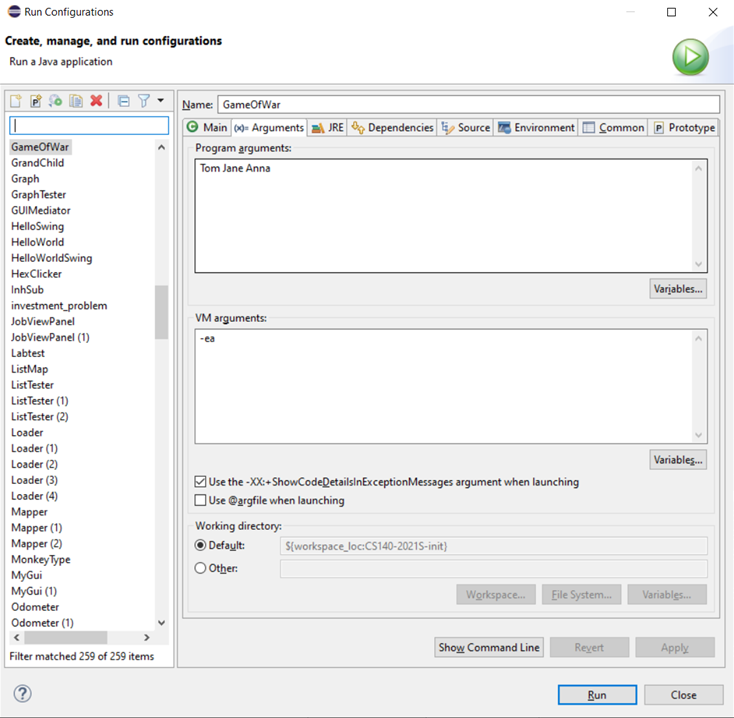Click the Export launch configuration icon
The image size is (734, 718).
pyautogui.click(x=55, y=101)
